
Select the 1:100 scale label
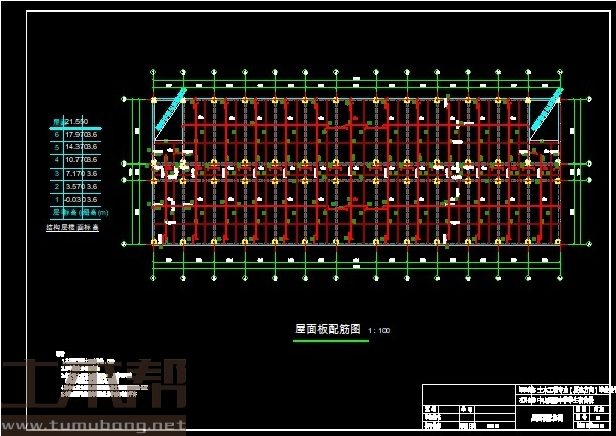[x=379, y=330]
